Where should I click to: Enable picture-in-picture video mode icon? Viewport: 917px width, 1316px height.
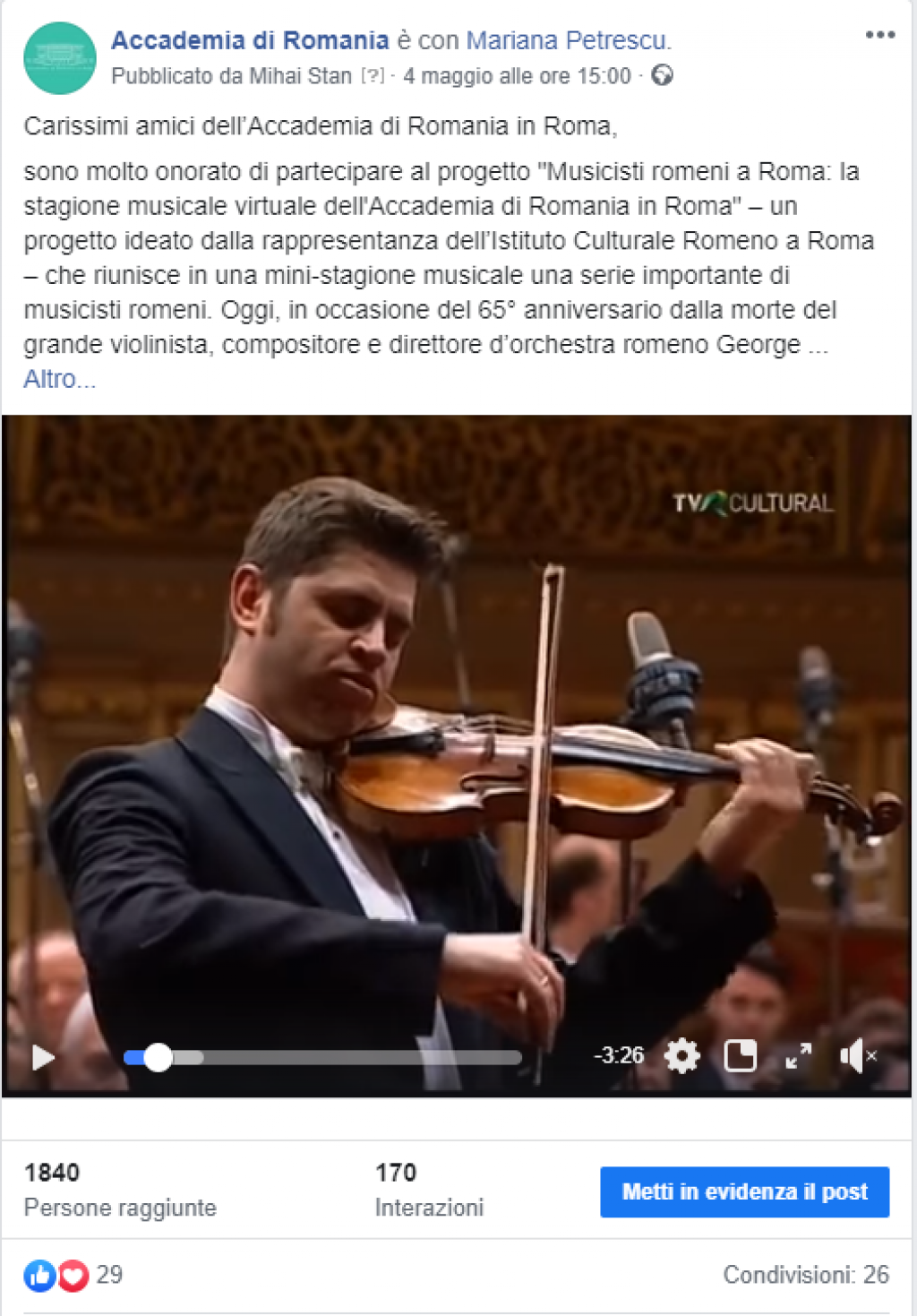pyautogui.click(x=740, y=1056)
